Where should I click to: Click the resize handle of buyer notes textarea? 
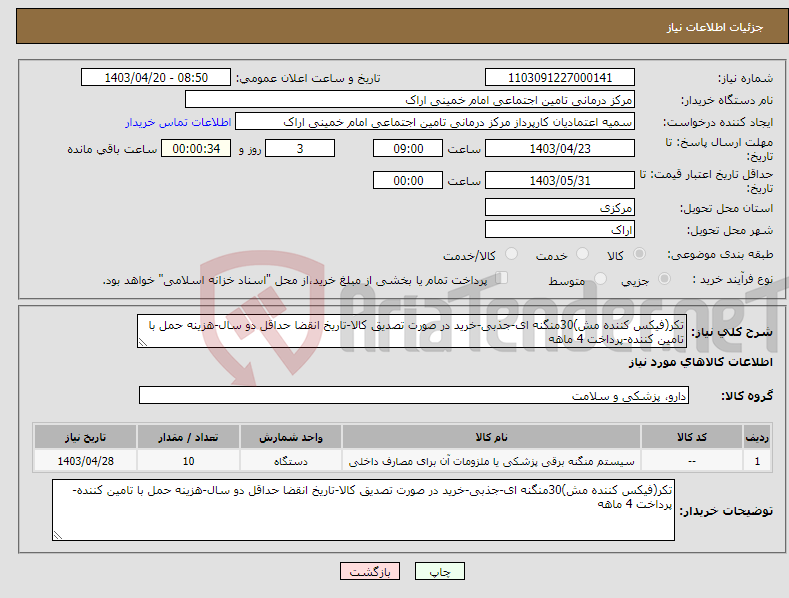coord(57,536)
